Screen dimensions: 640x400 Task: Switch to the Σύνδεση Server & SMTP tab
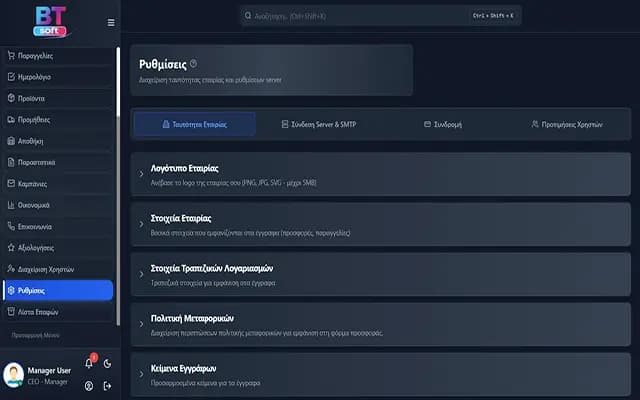[319, 125]
